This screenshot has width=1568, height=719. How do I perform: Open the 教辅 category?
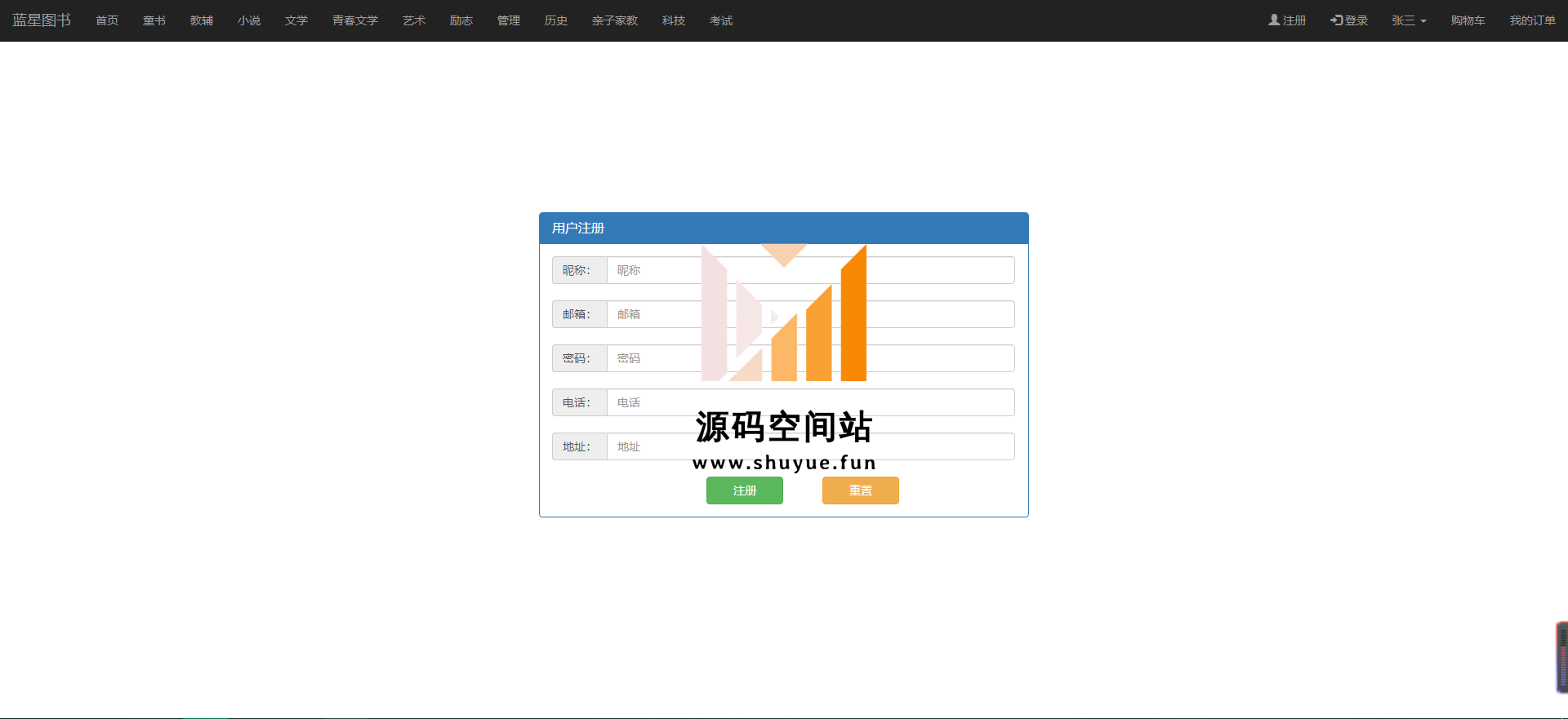click(x=202, y=20)
